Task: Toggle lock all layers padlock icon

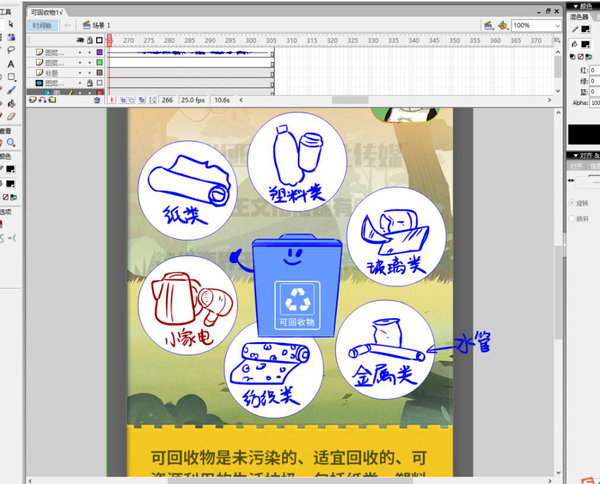Action: pos(89,40)
